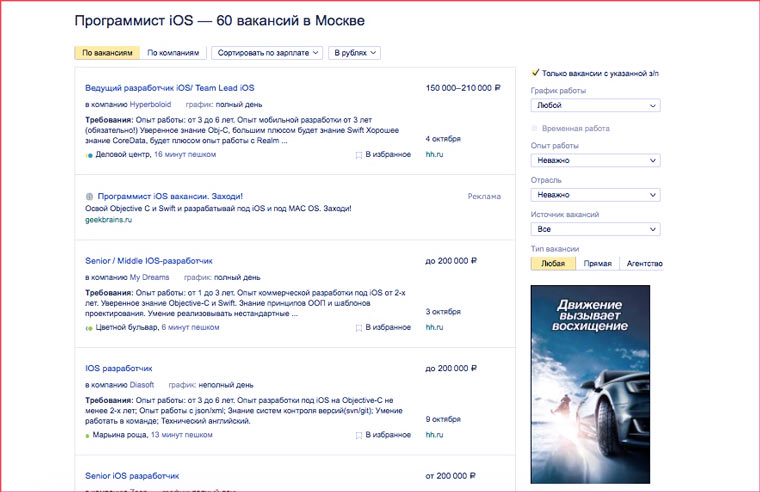Open Ведущий разработчик iOS/ Team Lead iOS vacancy
Screen dimensions: 760x492
[x=170, y=88]
